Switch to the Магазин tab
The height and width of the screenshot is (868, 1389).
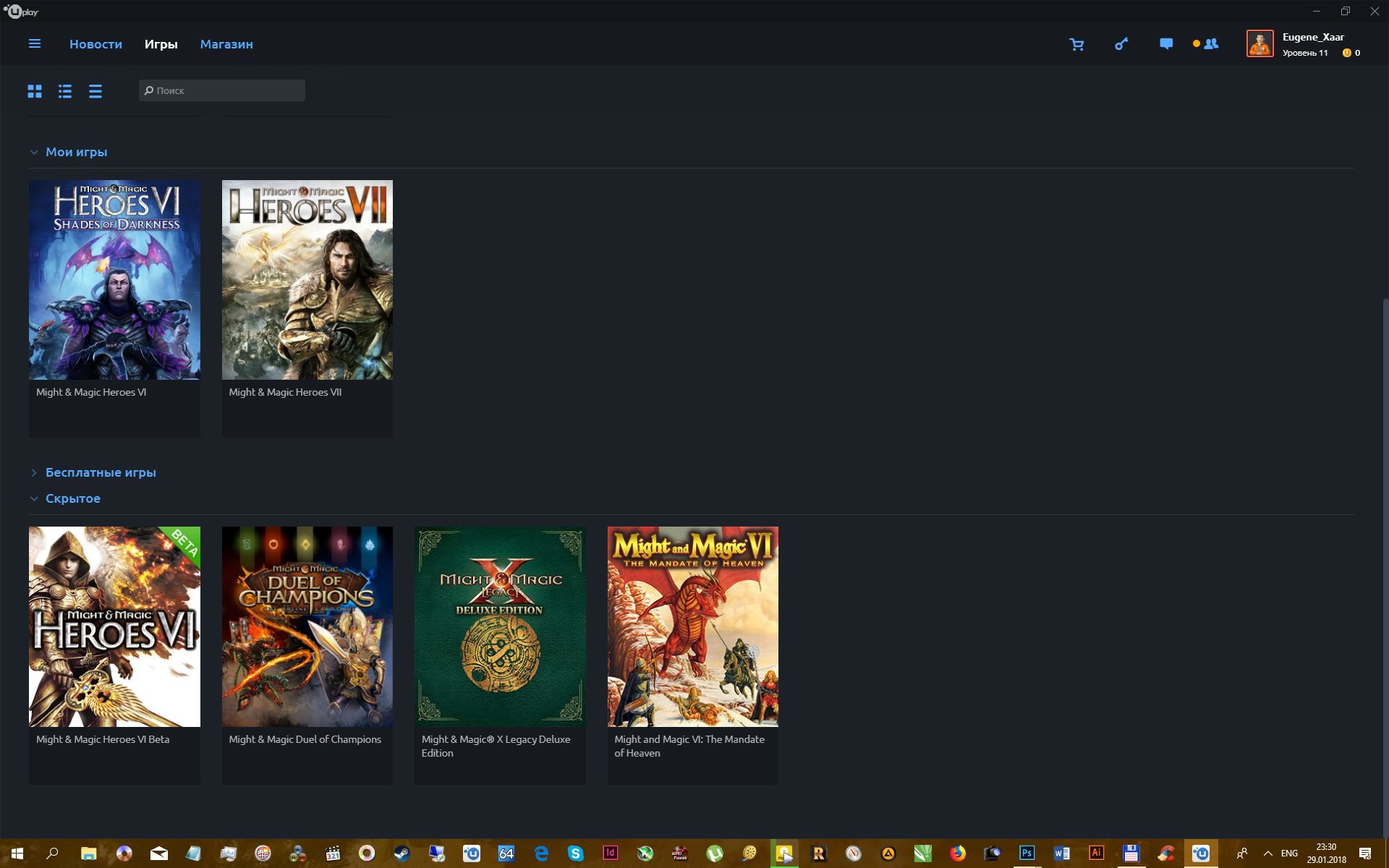tap(226, 44)
